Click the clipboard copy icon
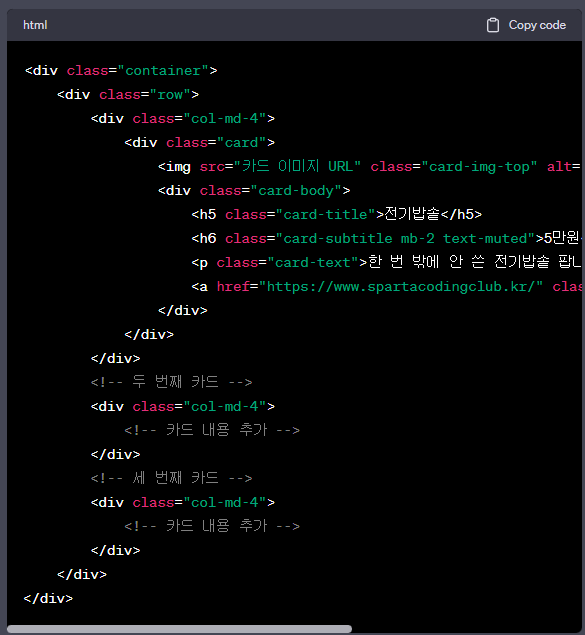This screenshot has height=635, width=585. click(492, 25)
